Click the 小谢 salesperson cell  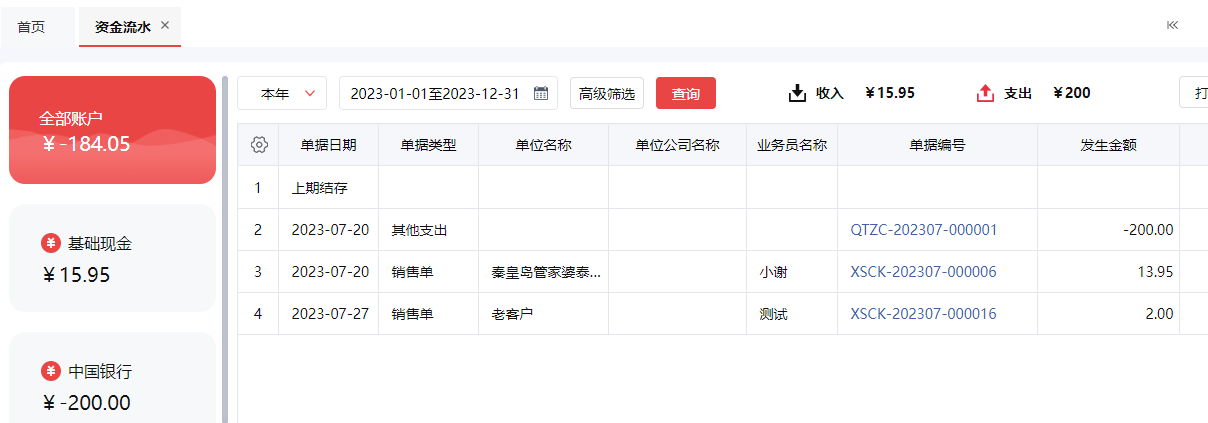point(792,271)
